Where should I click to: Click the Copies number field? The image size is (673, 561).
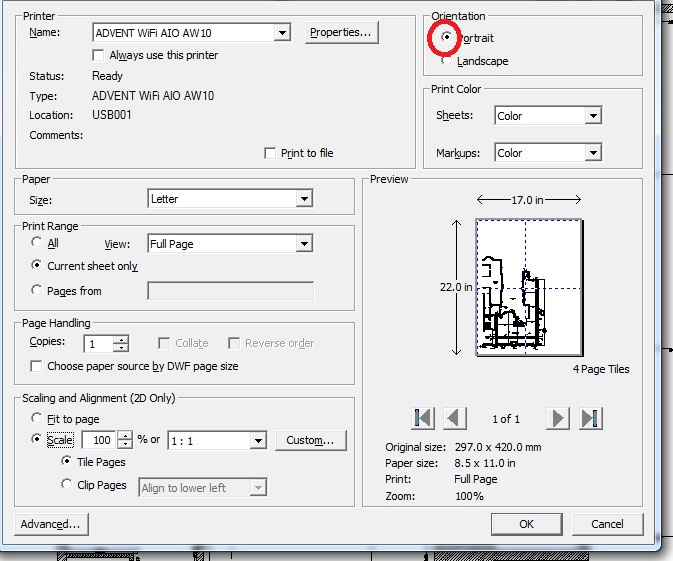click(99, 344)
